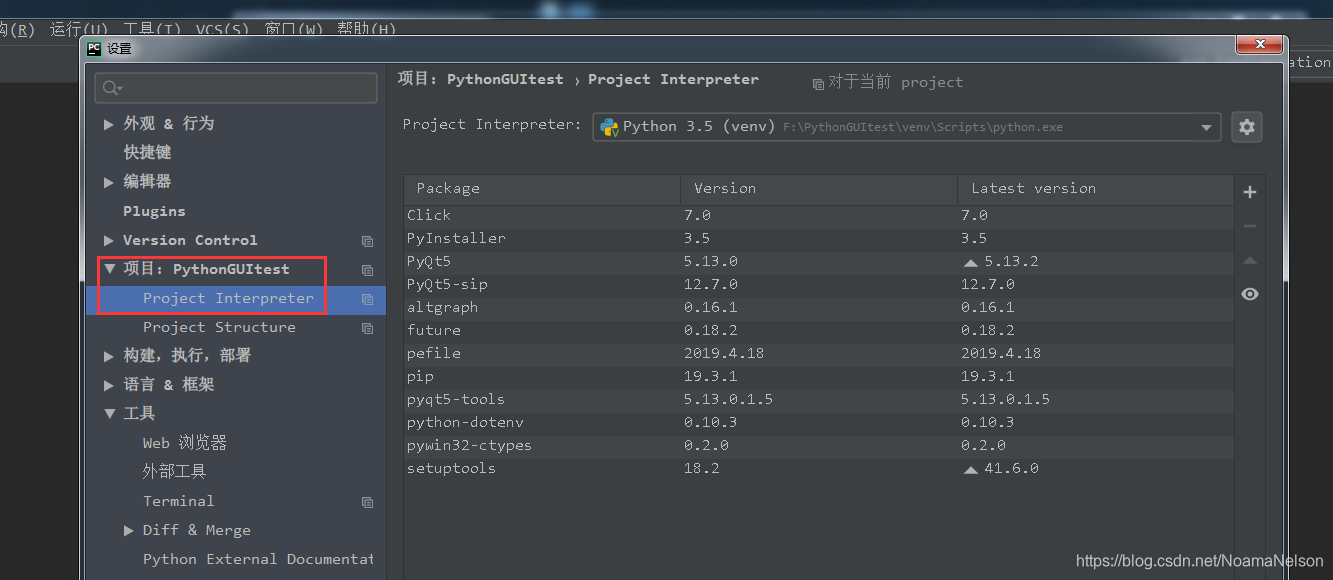
Task: Collapse the 项目: PythonGUItest tree node
Action: 109,269
